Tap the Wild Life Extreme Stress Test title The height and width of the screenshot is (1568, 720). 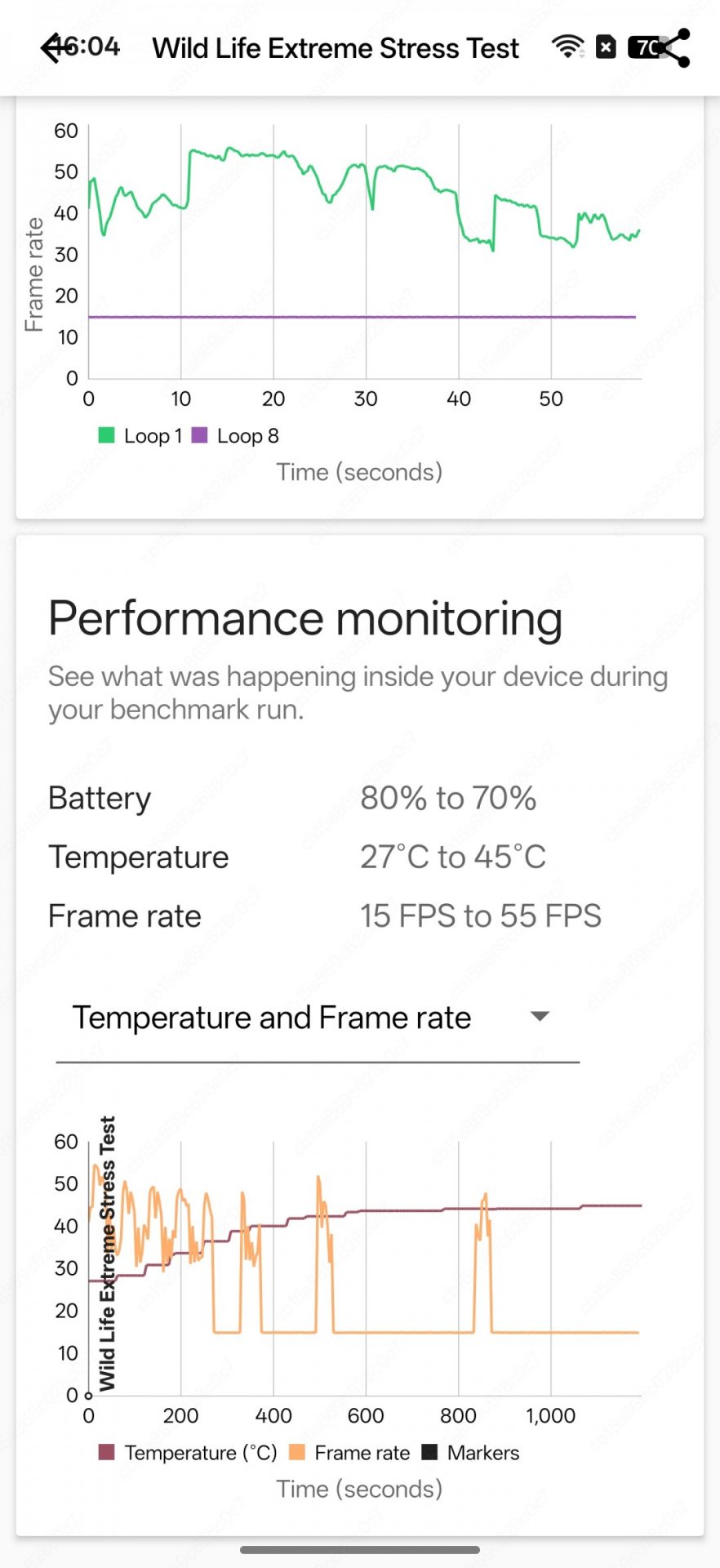[x=336, y=48]
